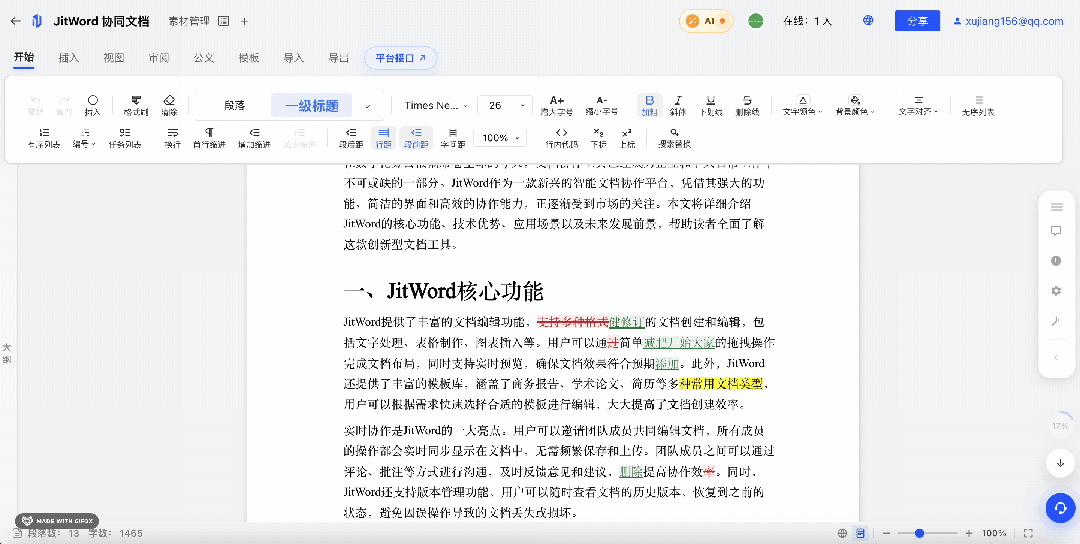This screenshot has height=544, width=1080.
Task: Toggle underline (下划线) formatting
Action: coord(712,105)
